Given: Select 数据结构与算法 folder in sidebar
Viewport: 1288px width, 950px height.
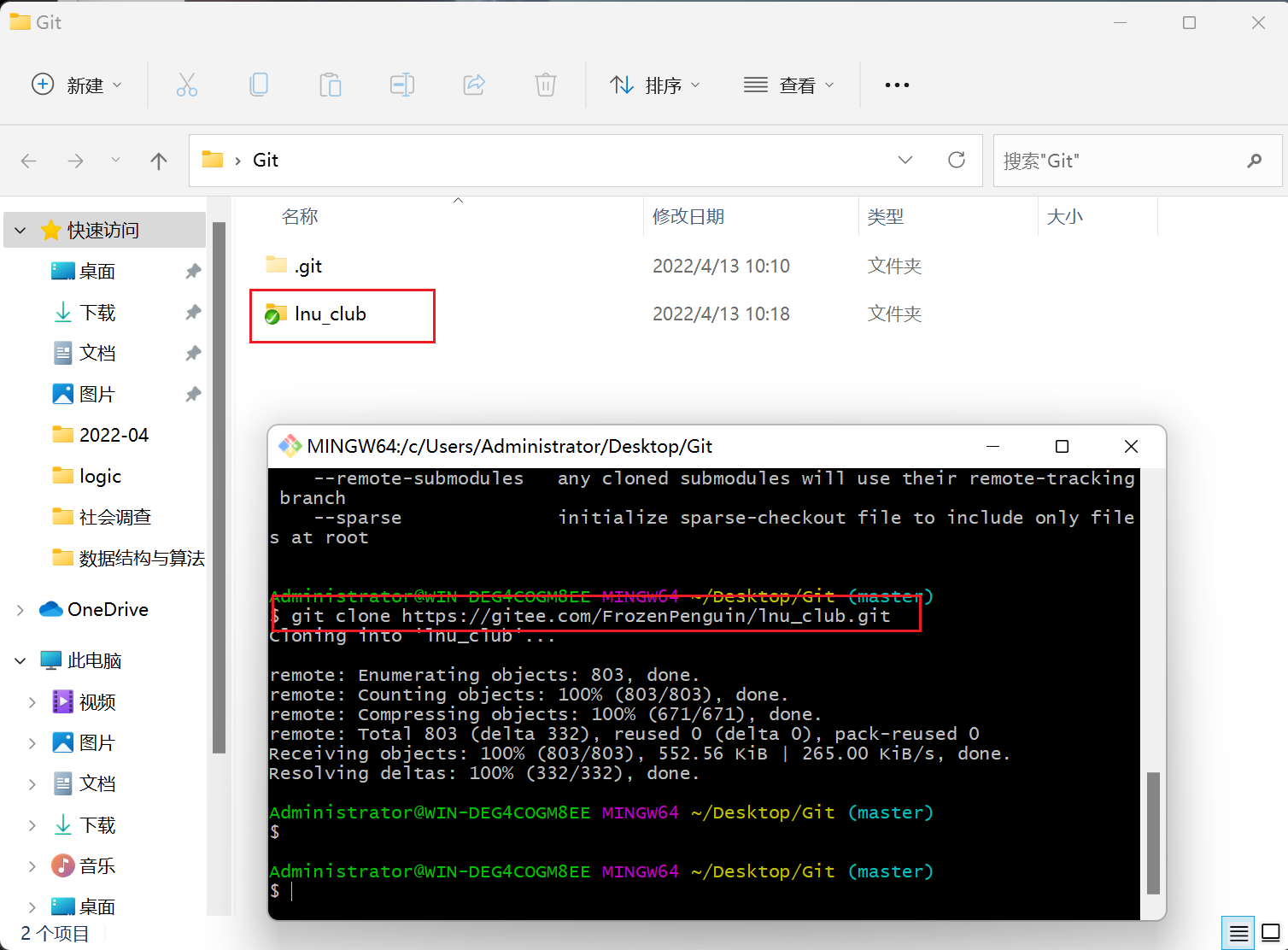Looking at the screenshot, I should tap(128, 558).
